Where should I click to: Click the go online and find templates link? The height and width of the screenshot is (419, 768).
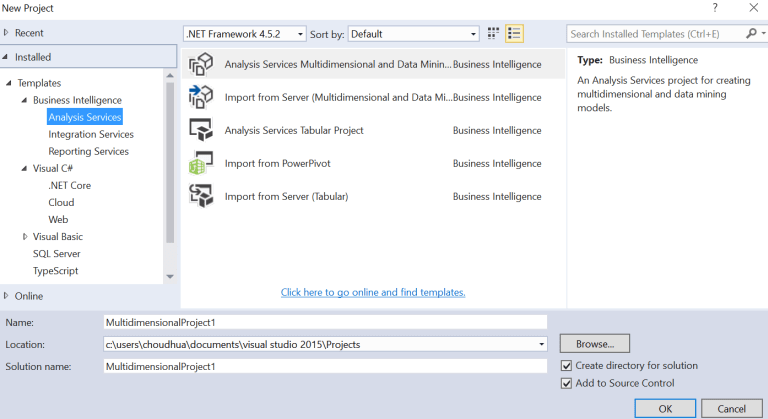click(373, 292)
